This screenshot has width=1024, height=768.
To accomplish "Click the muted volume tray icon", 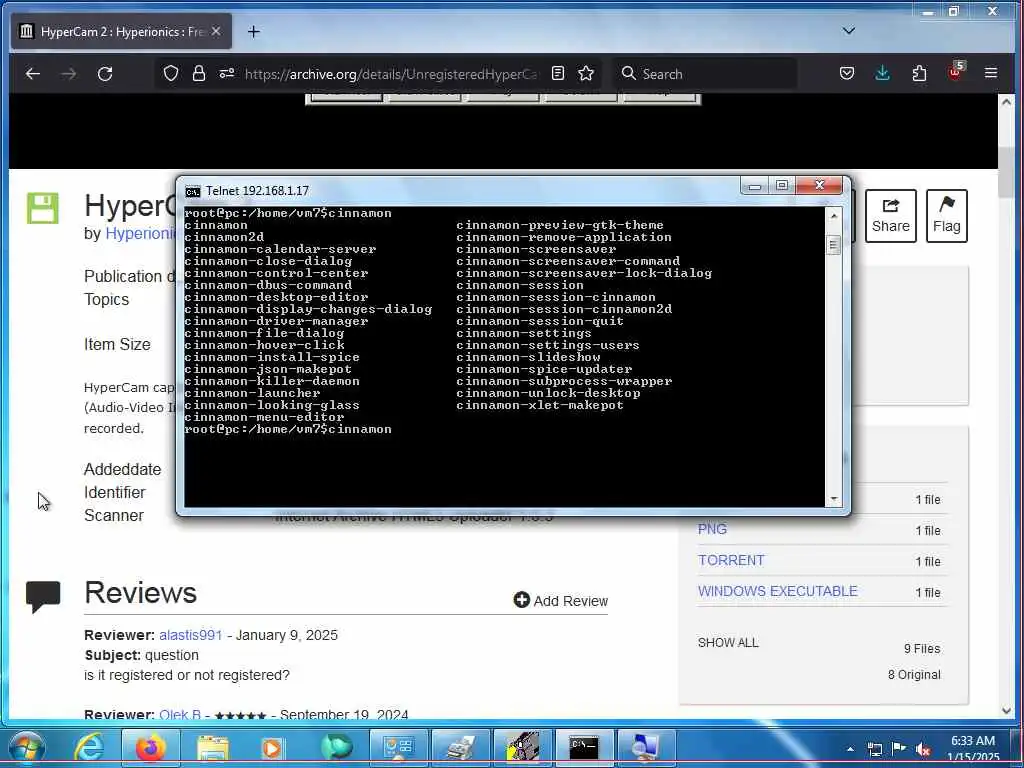I will [x=923, y=750].
